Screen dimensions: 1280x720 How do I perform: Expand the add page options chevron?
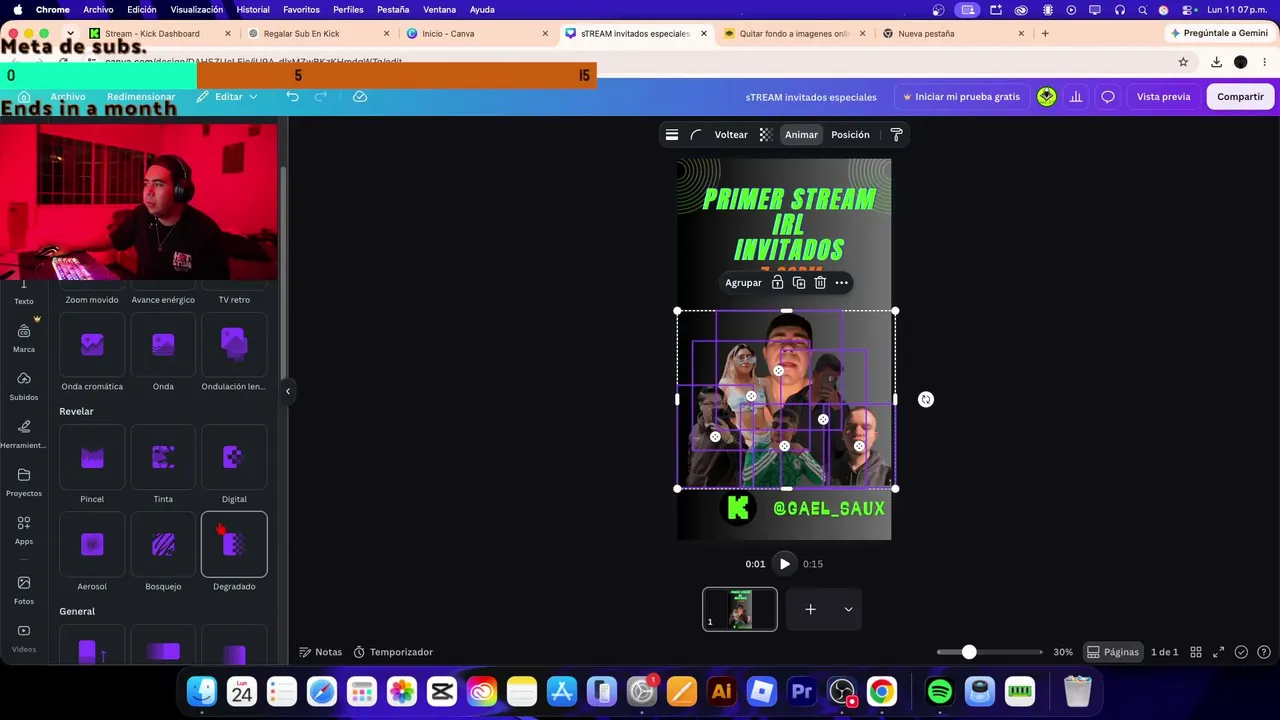pos(848,609)
